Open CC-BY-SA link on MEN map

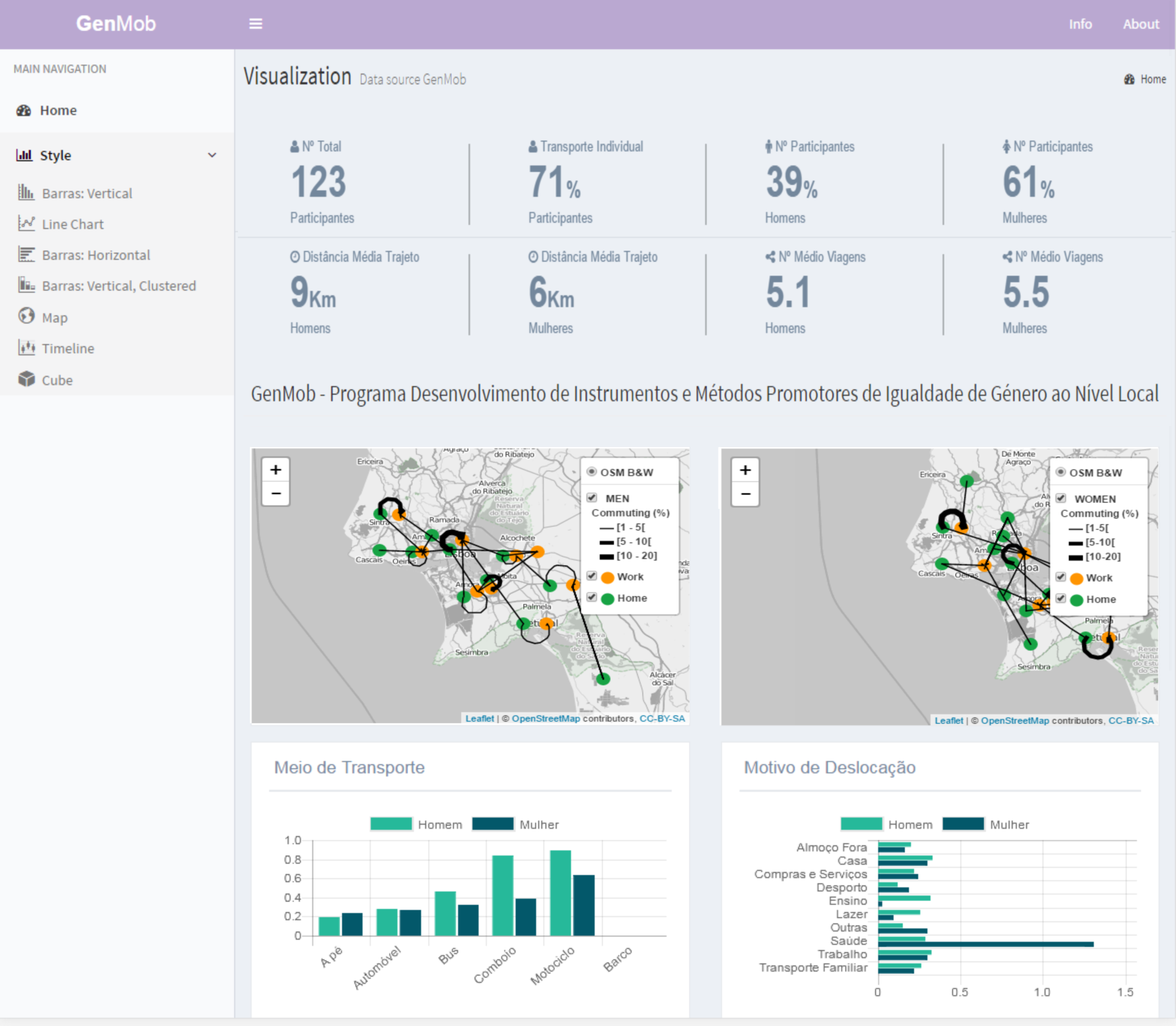662,718
